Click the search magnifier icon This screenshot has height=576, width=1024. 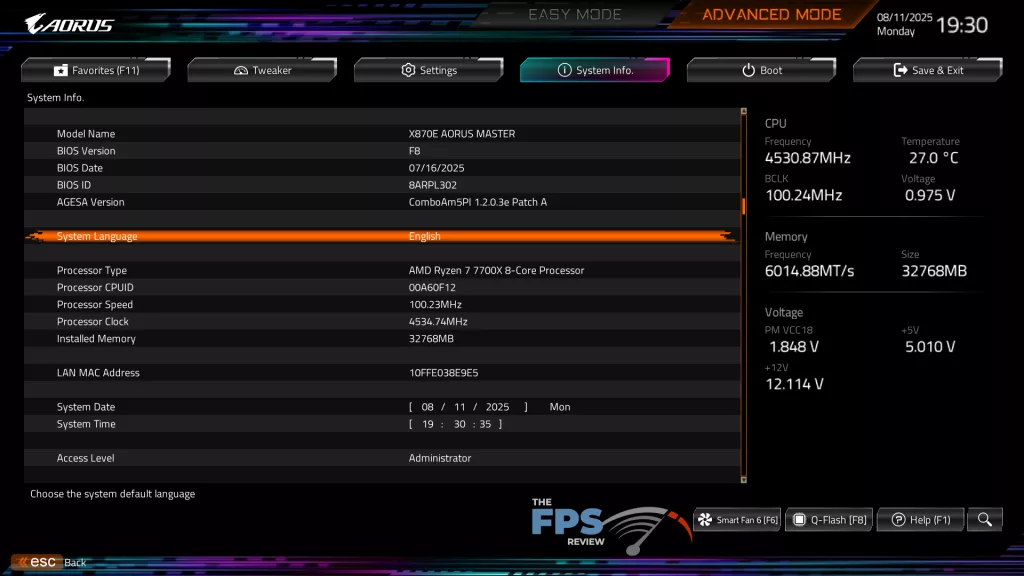click(x=985, y=520)
